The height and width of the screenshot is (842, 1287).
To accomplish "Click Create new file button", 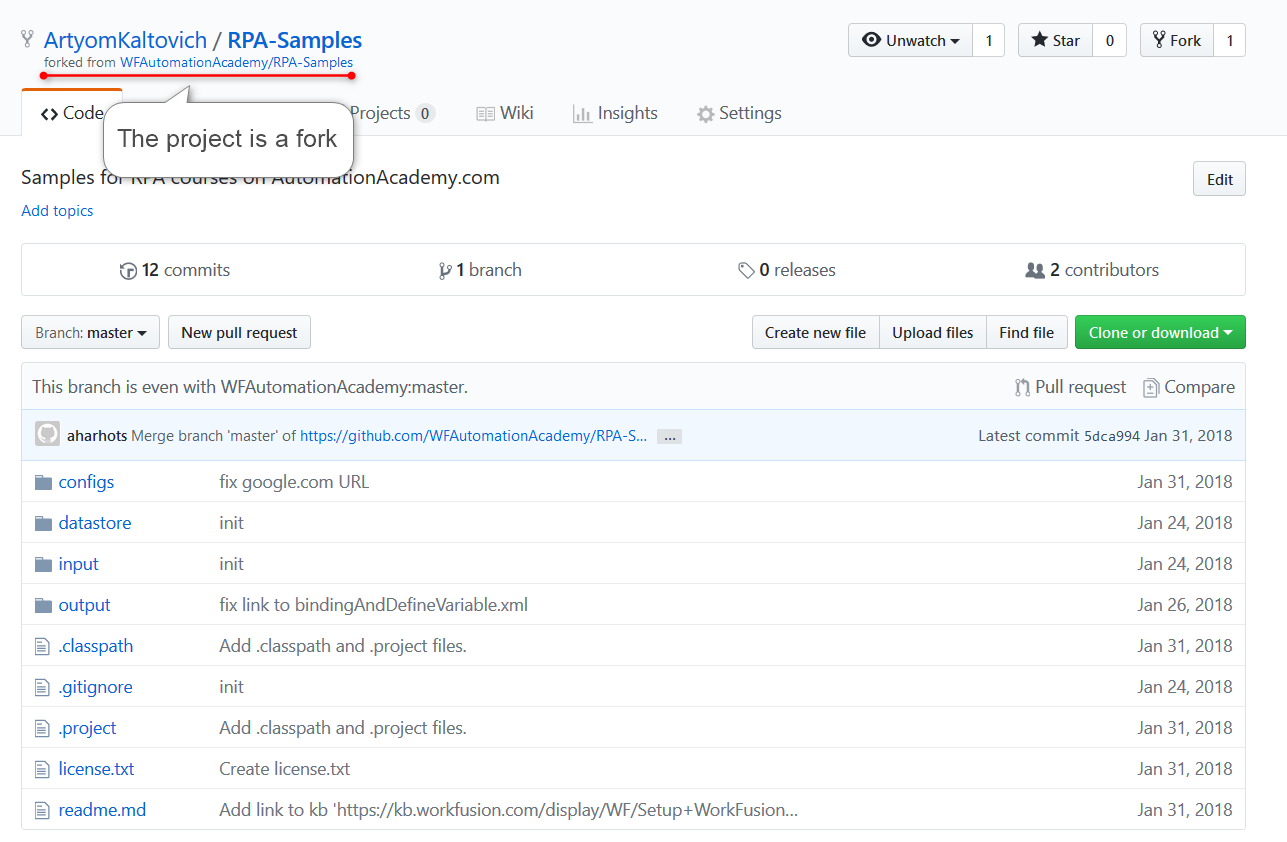I will point(816,333).
